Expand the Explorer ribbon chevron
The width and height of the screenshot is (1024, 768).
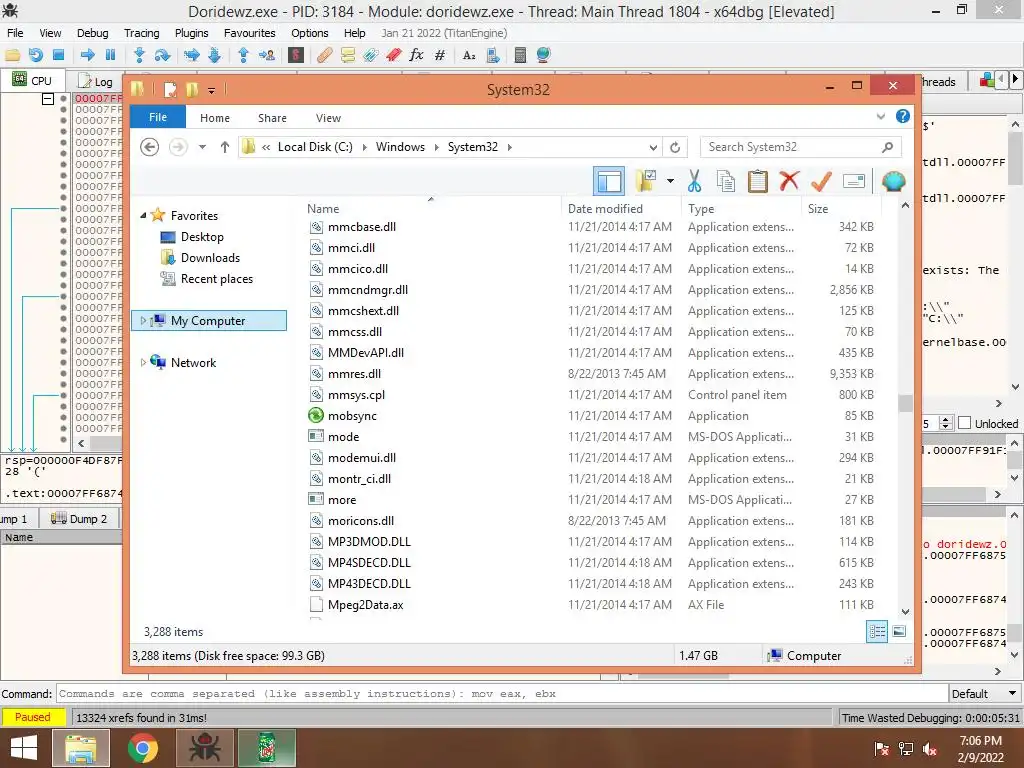point(880,117)
